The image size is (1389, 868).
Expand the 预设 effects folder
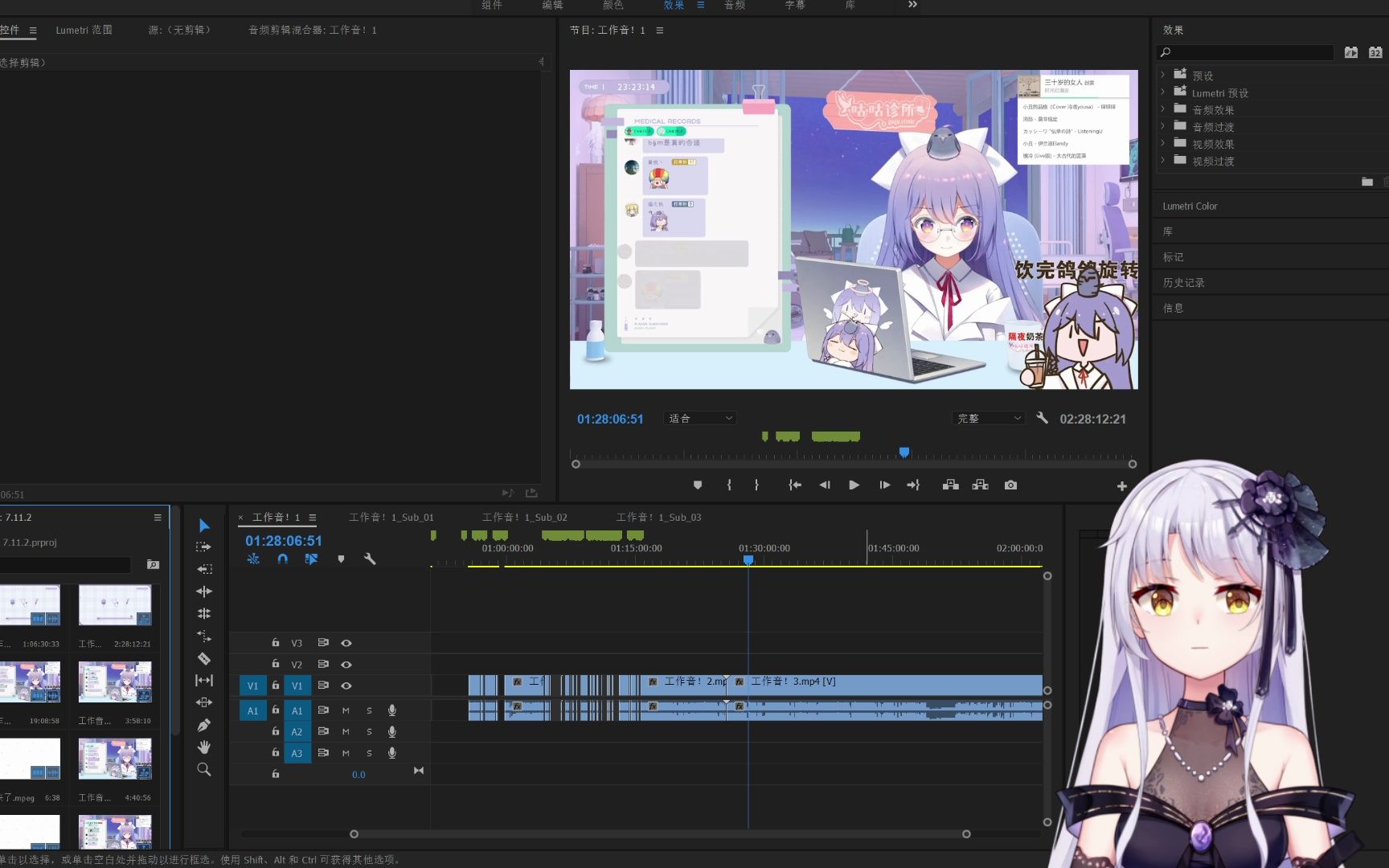coord(1162,75)
